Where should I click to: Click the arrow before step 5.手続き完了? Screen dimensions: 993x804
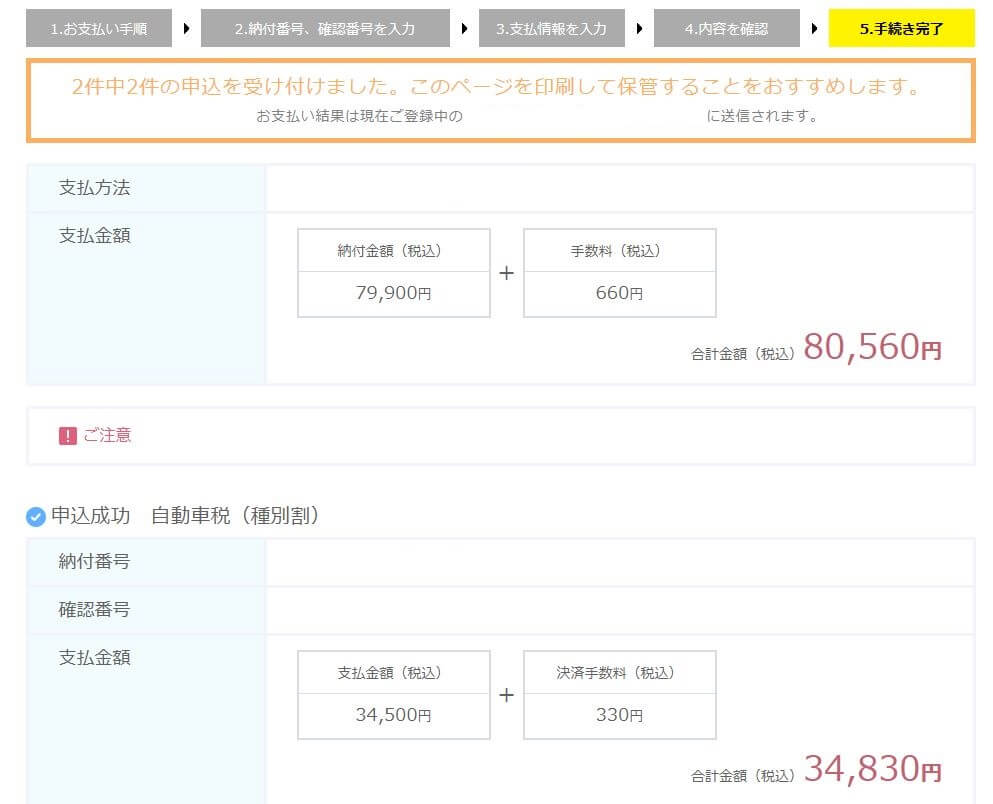[x=815, y=28]
